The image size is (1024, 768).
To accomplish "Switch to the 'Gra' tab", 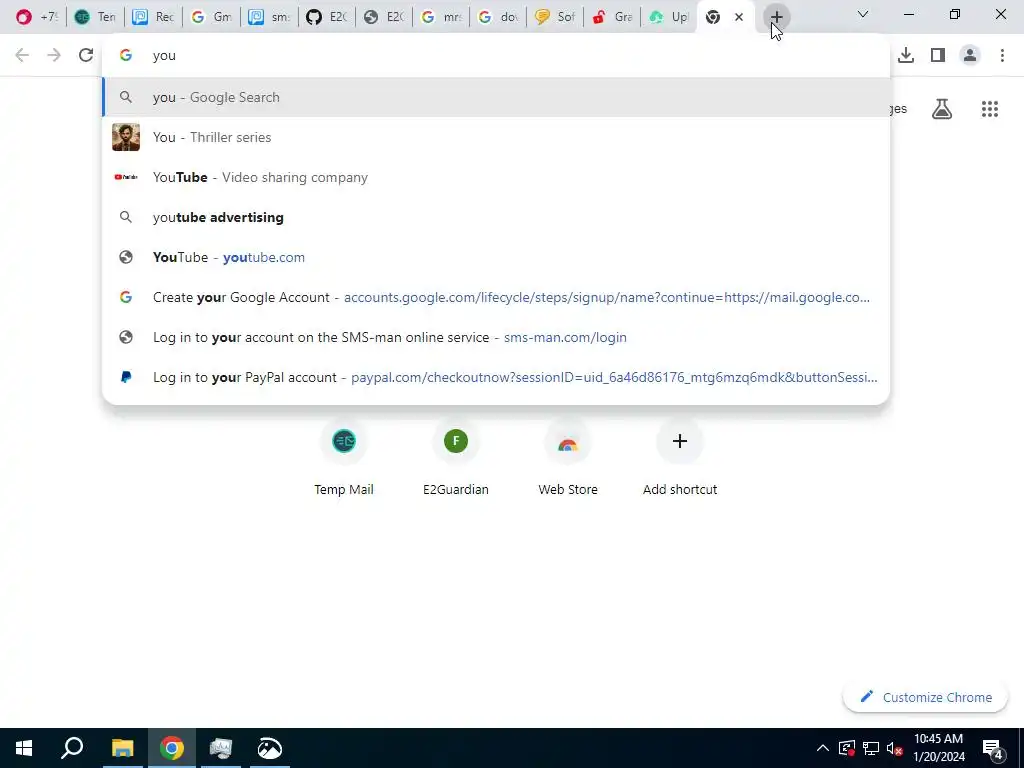I will pos(612,17).
